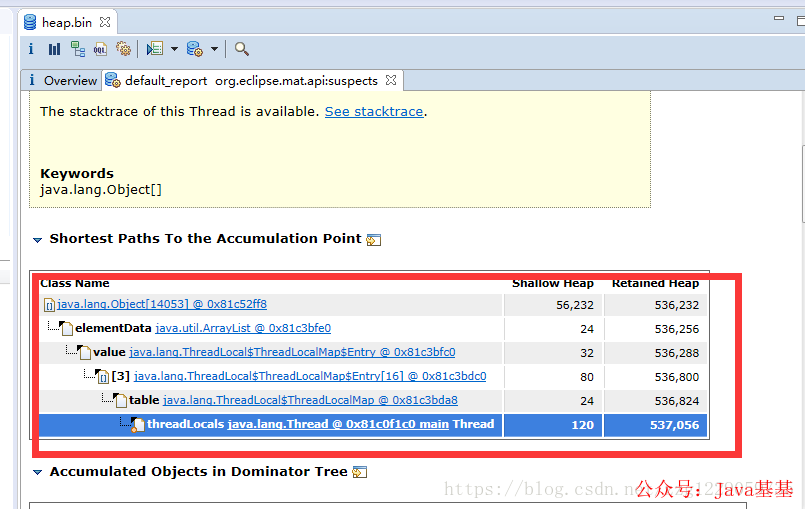Viewport: 805px width, 509px height.
Task: Select the retained heap value 536,824
Action: [677, 401]
